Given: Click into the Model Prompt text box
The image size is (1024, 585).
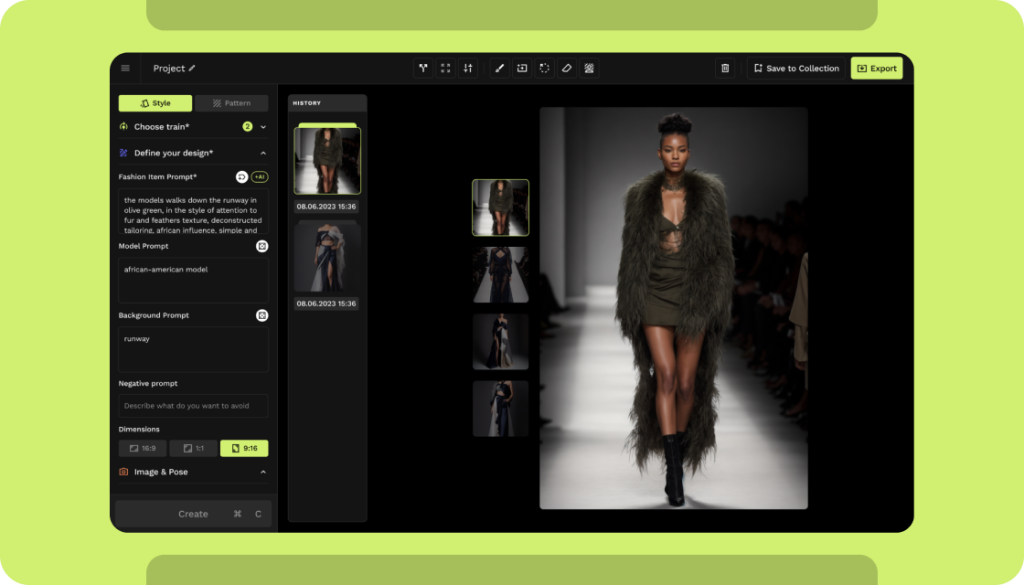Looking at the screenshot, I should (x=193, y=280).
